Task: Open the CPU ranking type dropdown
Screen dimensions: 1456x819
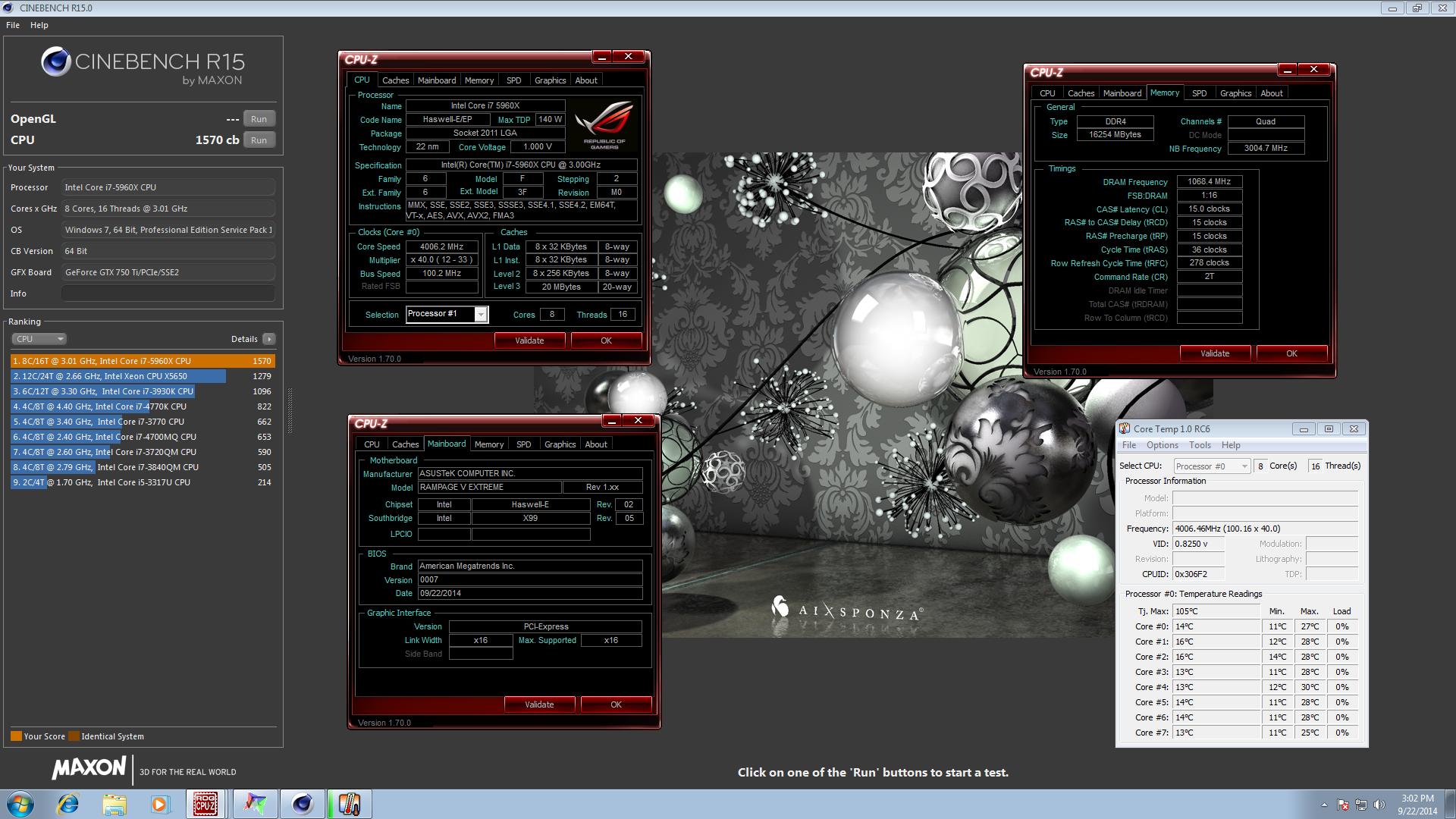Action: [x=39, y=339]
